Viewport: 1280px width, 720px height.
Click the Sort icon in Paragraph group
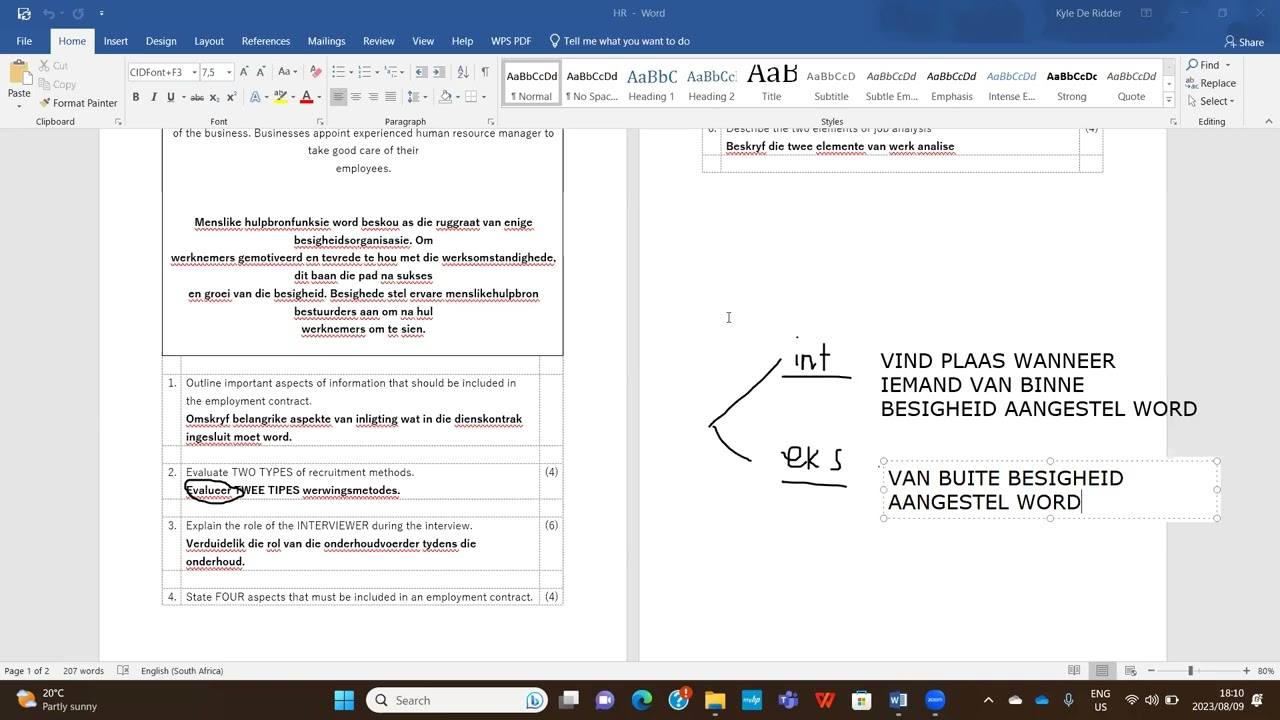pos(462,72)
